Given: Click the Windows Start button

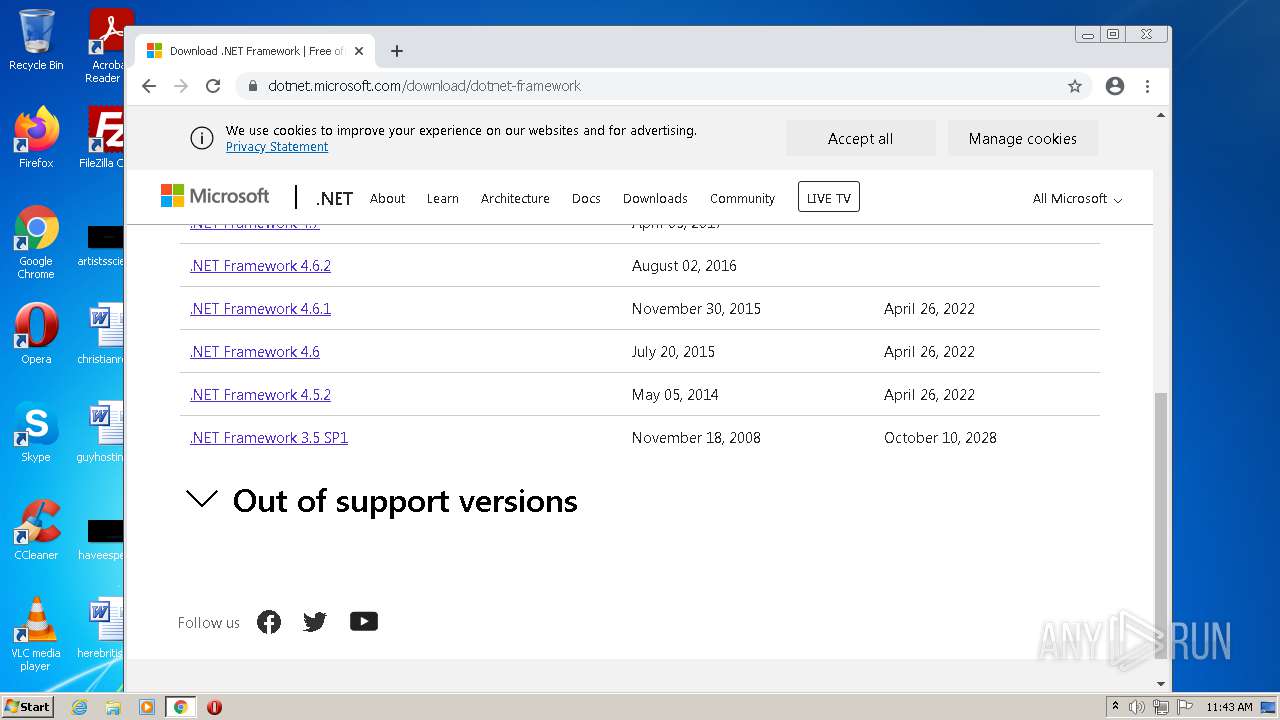Looking at the screenshot, I should 27,706.
